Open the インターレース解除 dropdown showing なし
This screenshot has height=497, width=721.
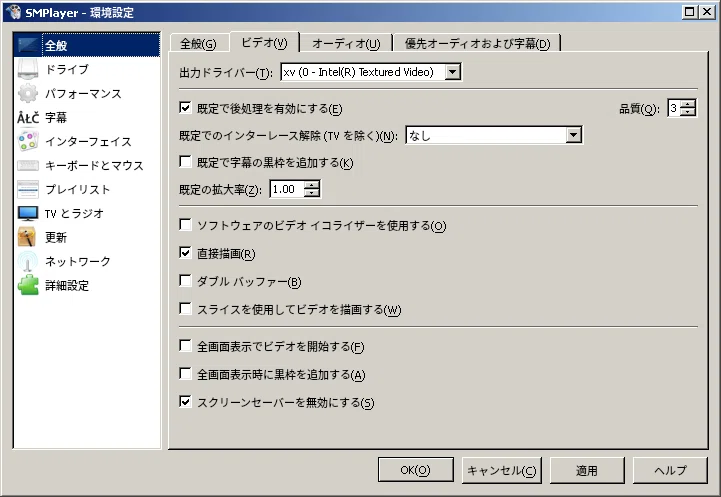[x=494, y=135]
